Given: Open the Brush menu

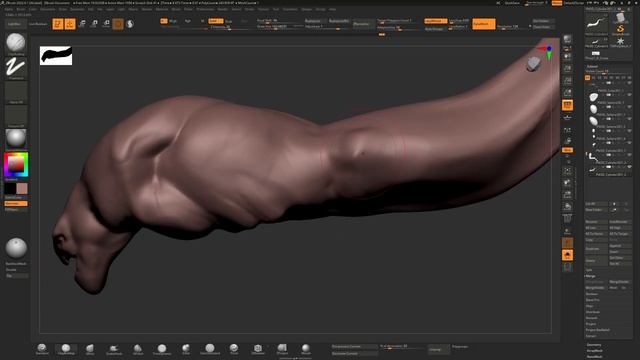Looking at the screenshot, I should coord(20,9).
